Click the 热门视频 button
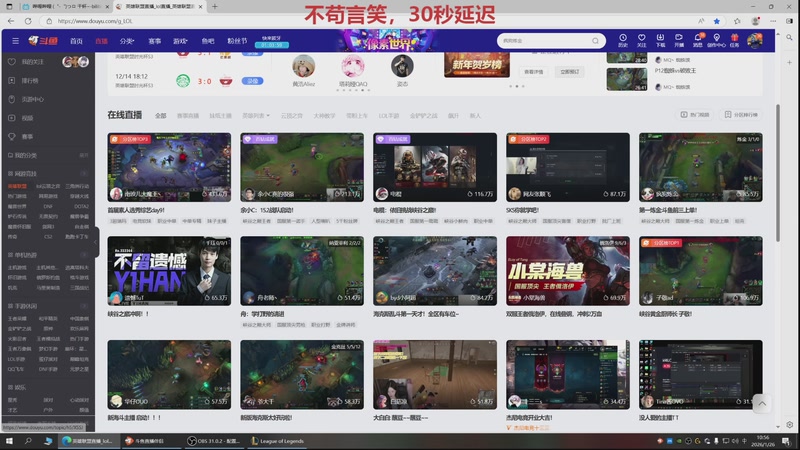The width and height of the screenshot is (800, 450). 695,115
